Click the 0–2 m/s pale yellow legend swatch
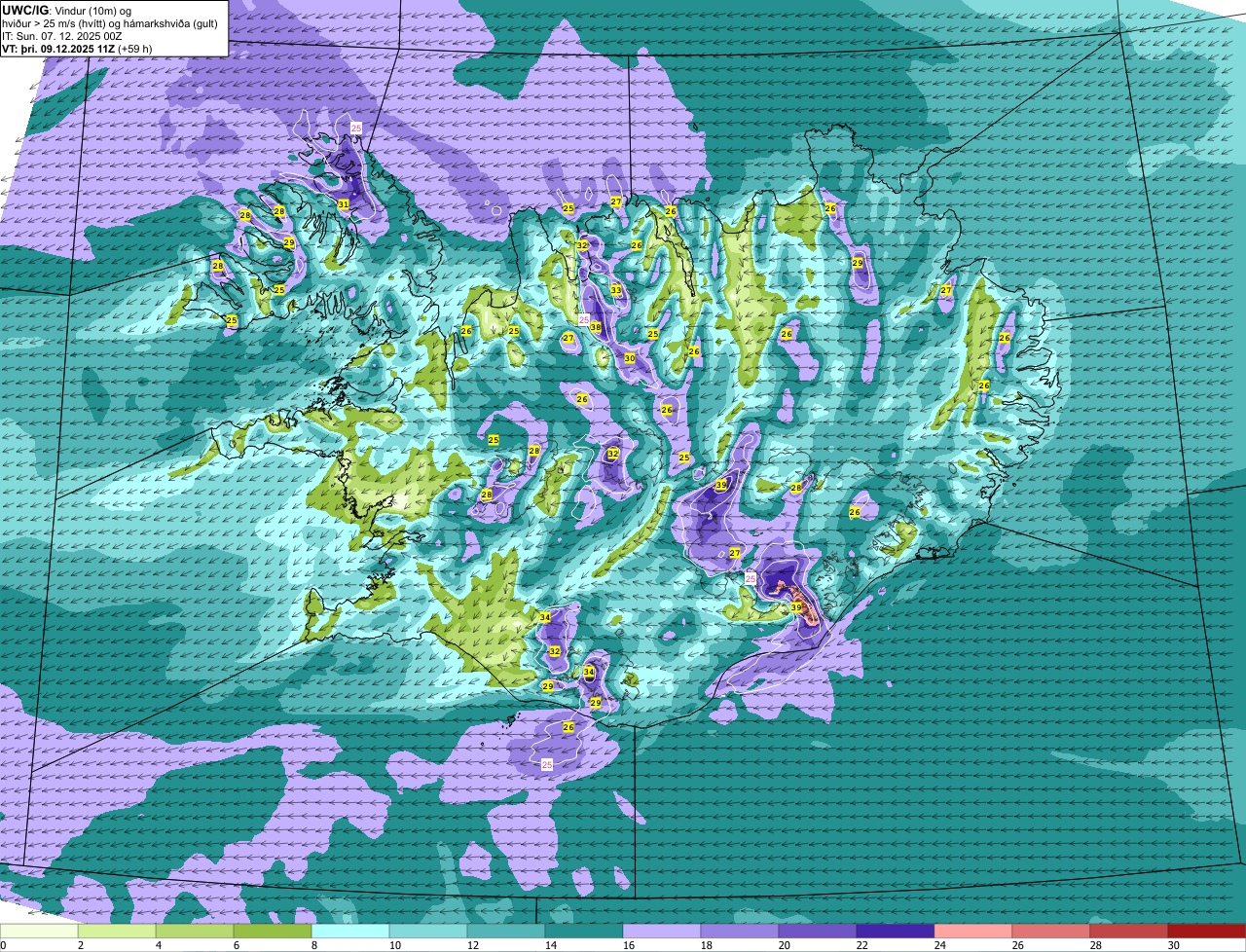 click(39, 931)
